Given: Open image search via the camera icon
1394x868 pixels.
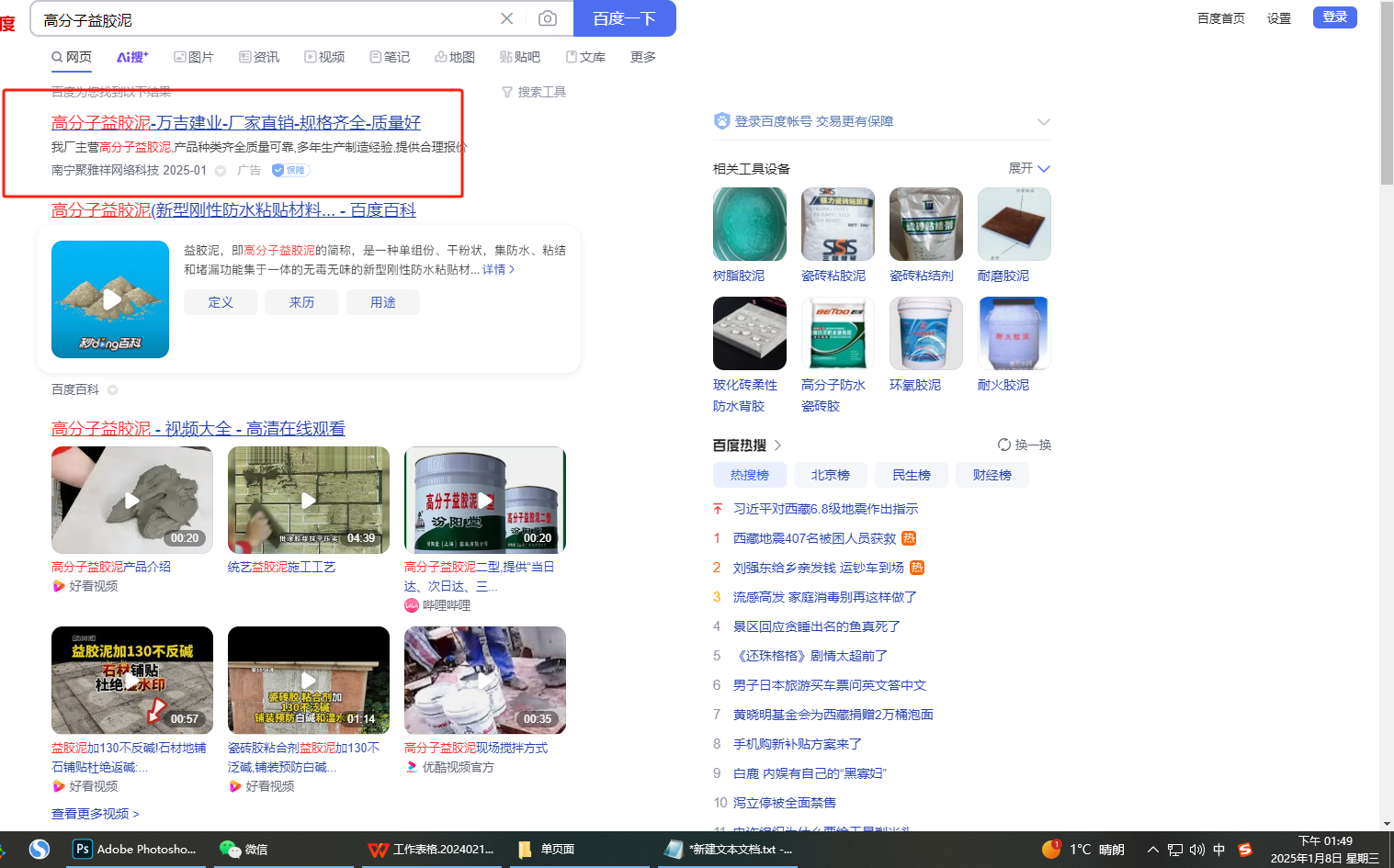Looking at the screenshot, I should coord(548,18).
